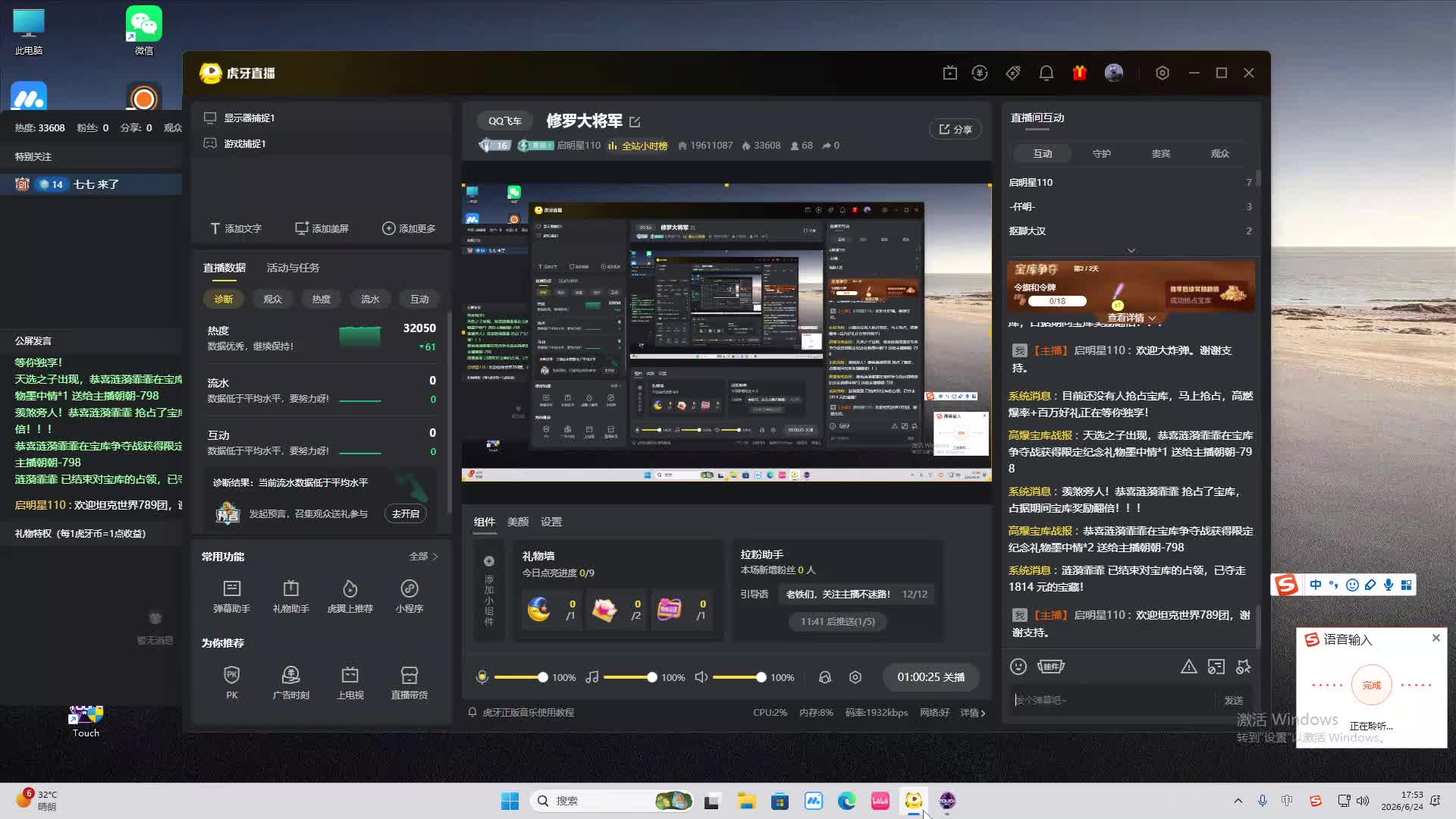Screen dimensions: 1456x819
Task: Switch to the 守护 tab
Action: click(x=1102, y=153)
